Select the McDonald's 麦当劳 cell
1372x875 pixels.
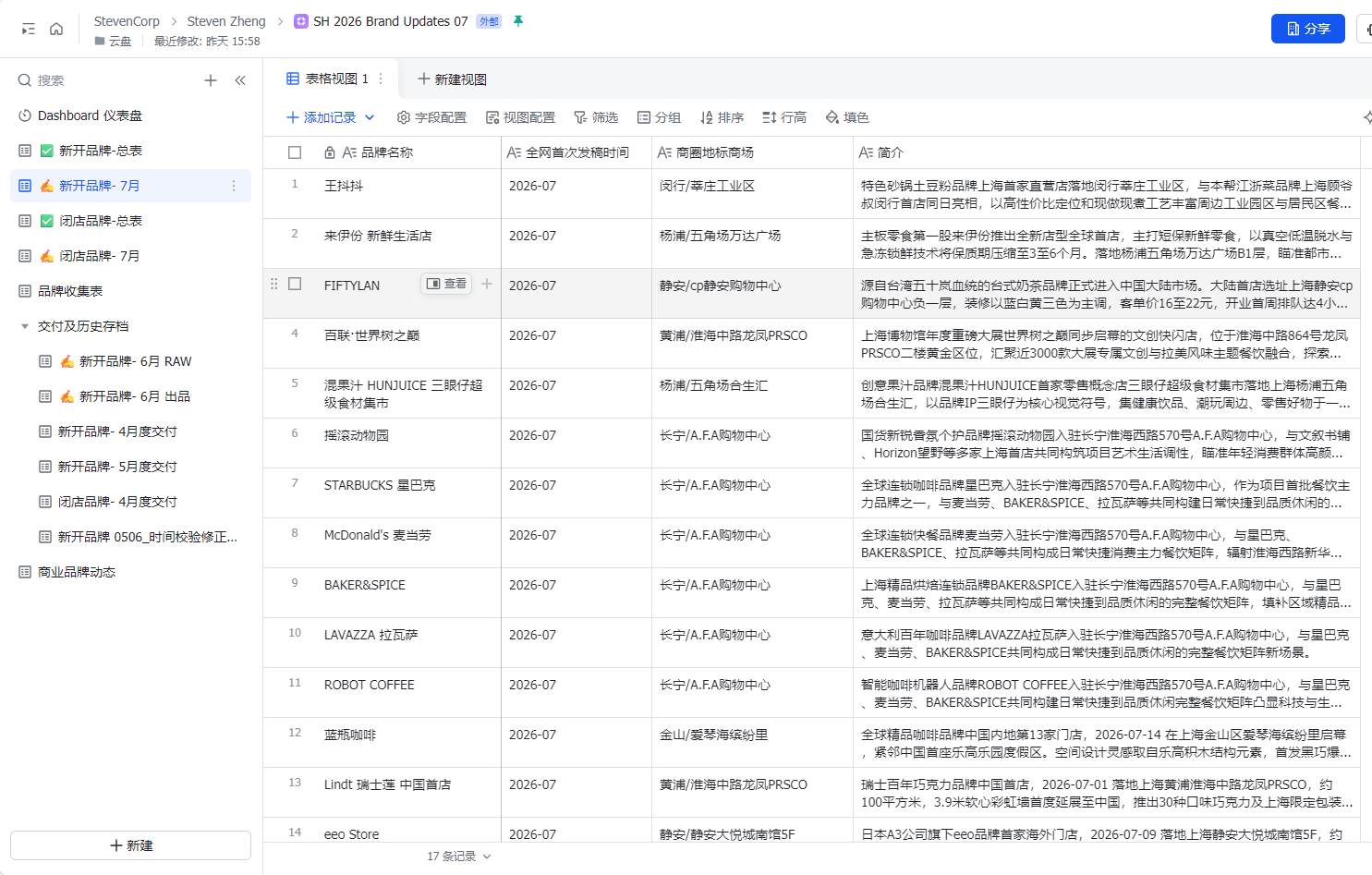tap(407, 543)
